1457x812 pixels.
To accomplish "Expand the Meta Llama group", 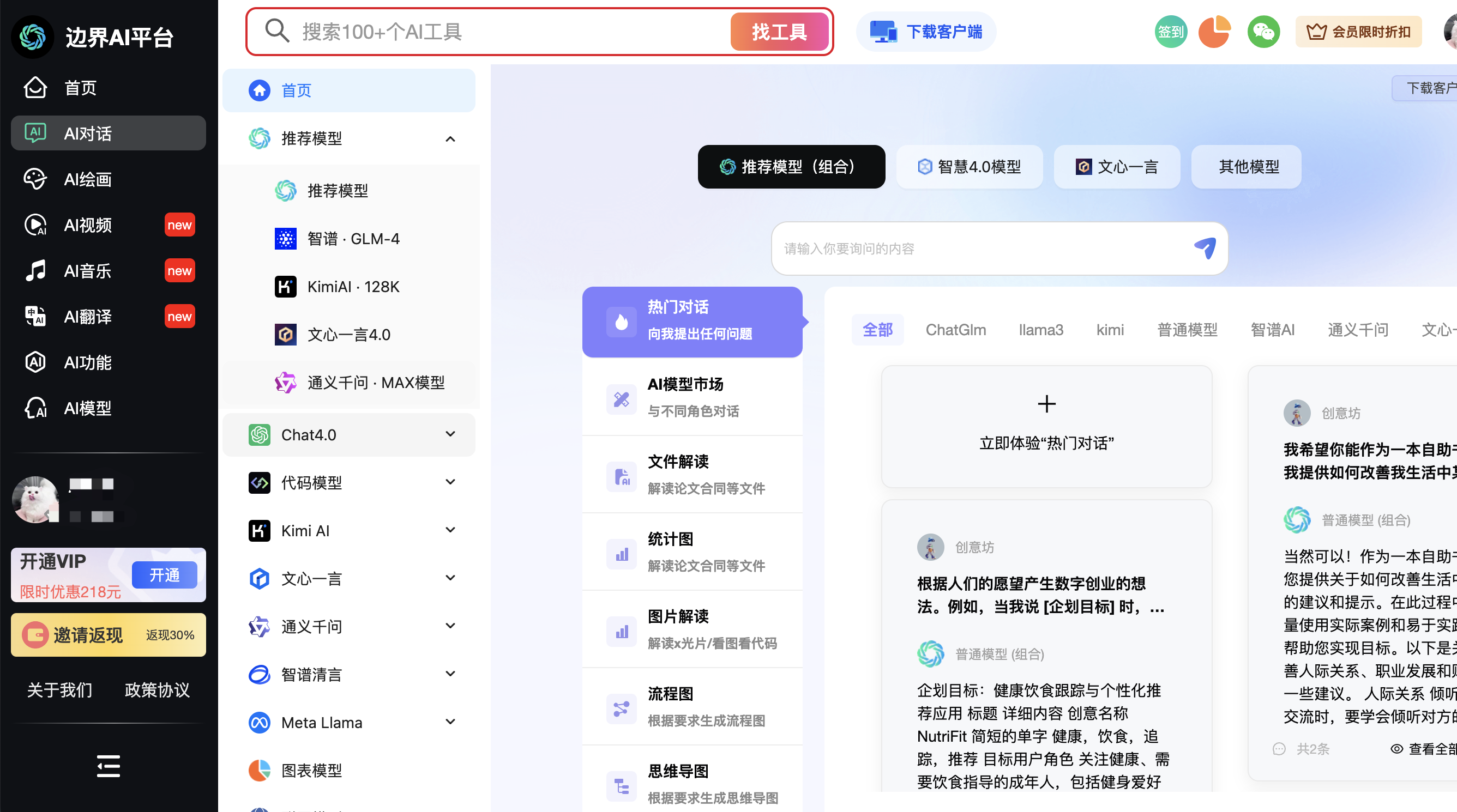I will [x=349, y=723].
